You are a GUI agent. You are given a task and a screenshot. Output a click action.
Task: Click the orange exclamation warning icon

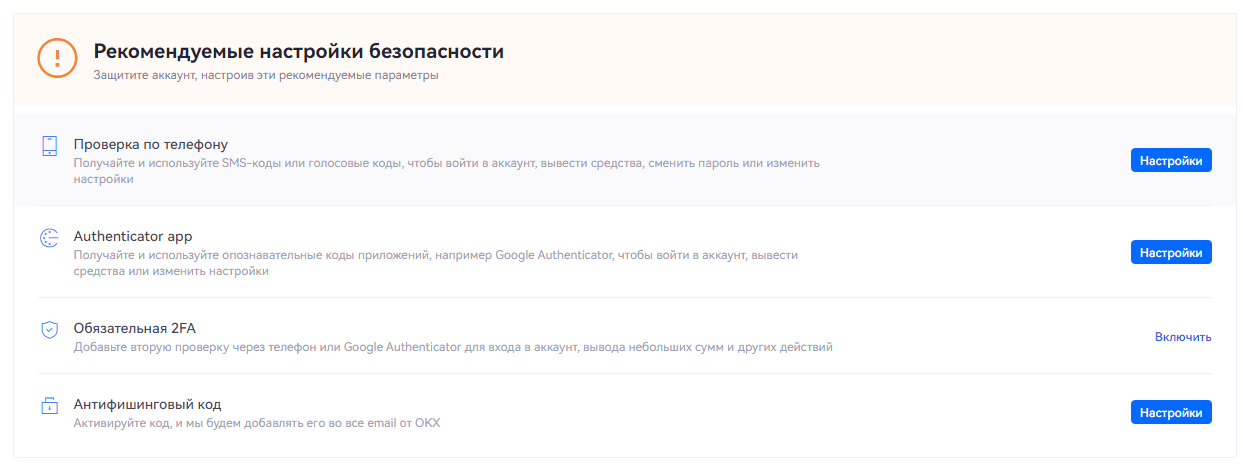pyautogui.click(x=57, y=57)
